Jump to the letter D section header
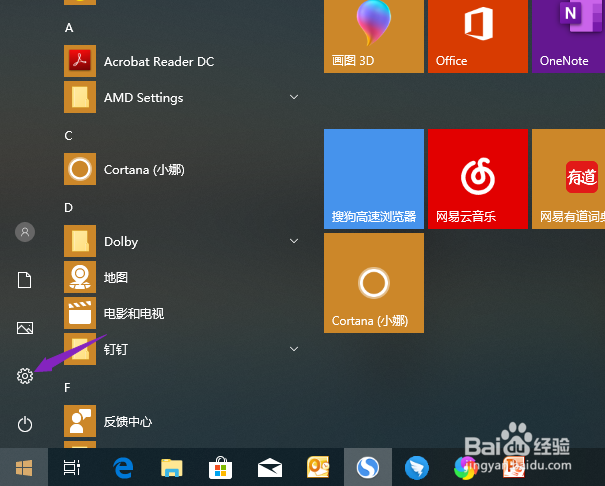Image resolution: width=605 pixels, height=486 pixels. pos(68,208)
